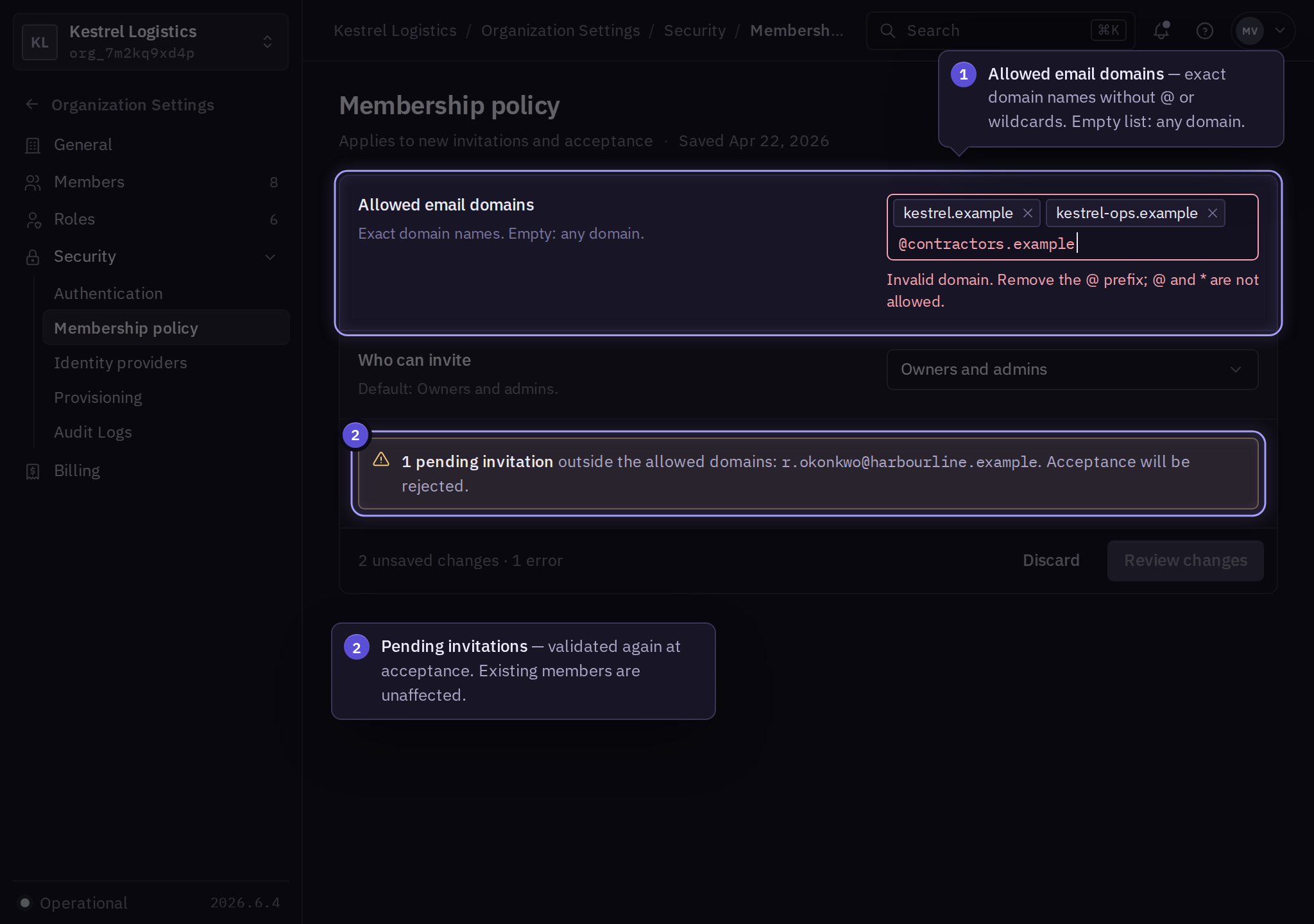Open the General settings page

153,145
